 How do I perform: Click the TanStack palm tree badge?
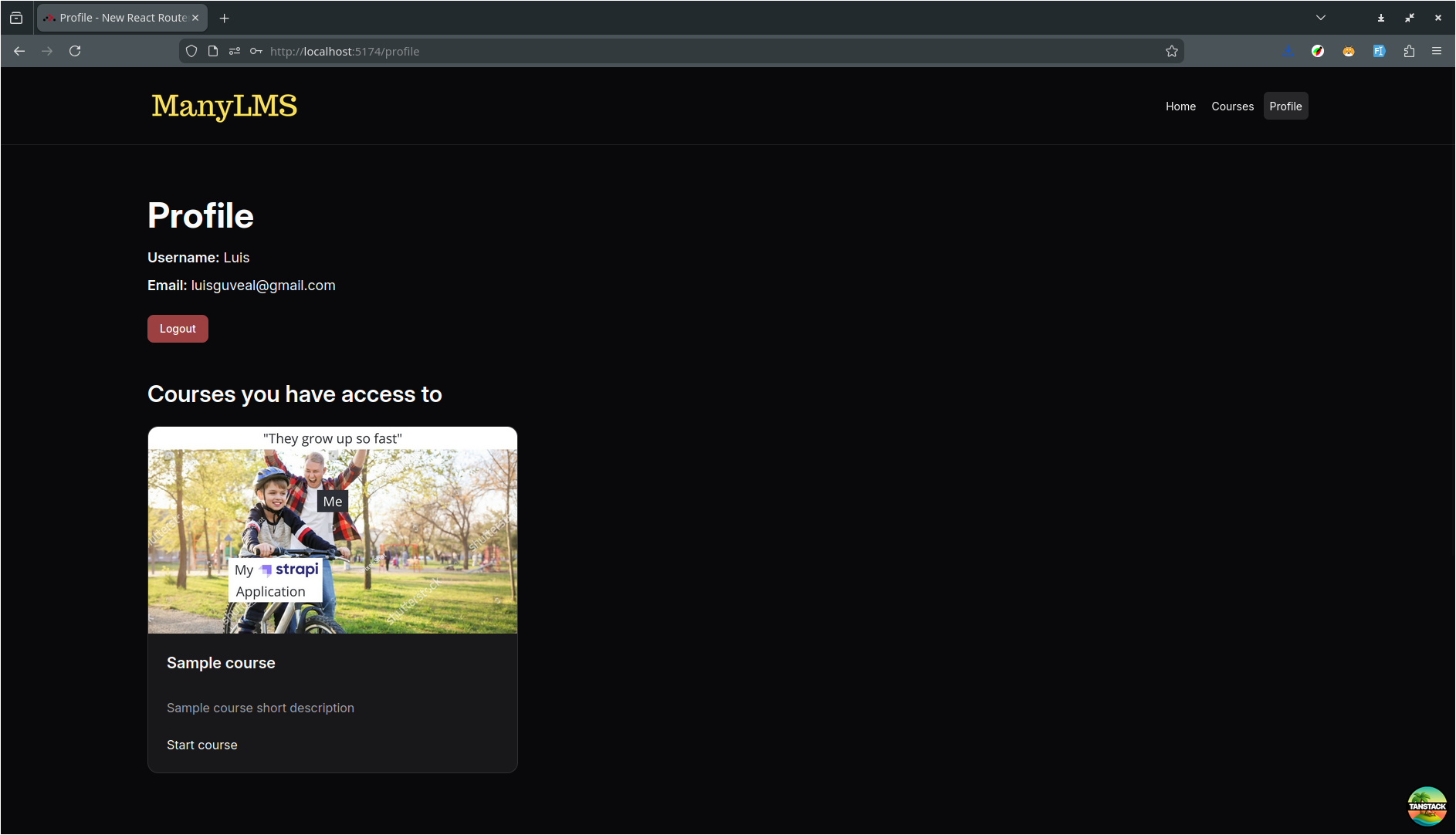tap(1427, 805)
